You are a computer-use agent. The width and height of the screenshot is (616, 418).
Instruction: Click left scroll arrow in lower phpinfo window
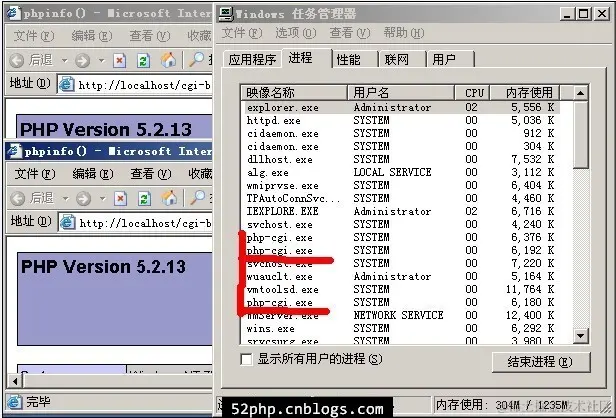point(15,381)
